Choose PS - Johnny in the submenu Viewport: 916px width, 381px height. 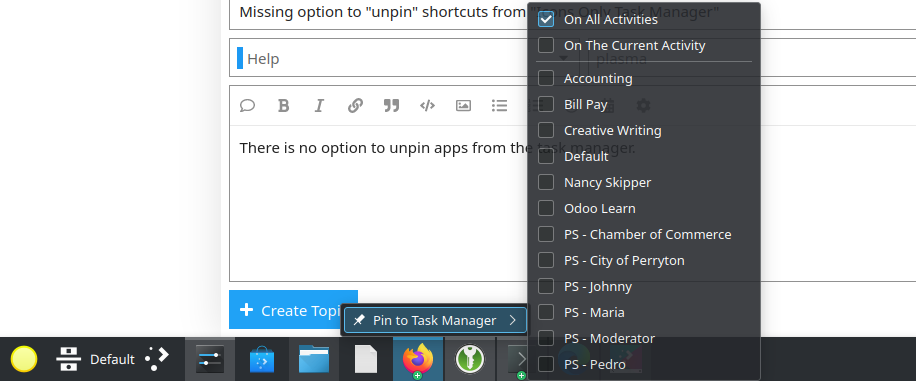(x=644, y=286)
